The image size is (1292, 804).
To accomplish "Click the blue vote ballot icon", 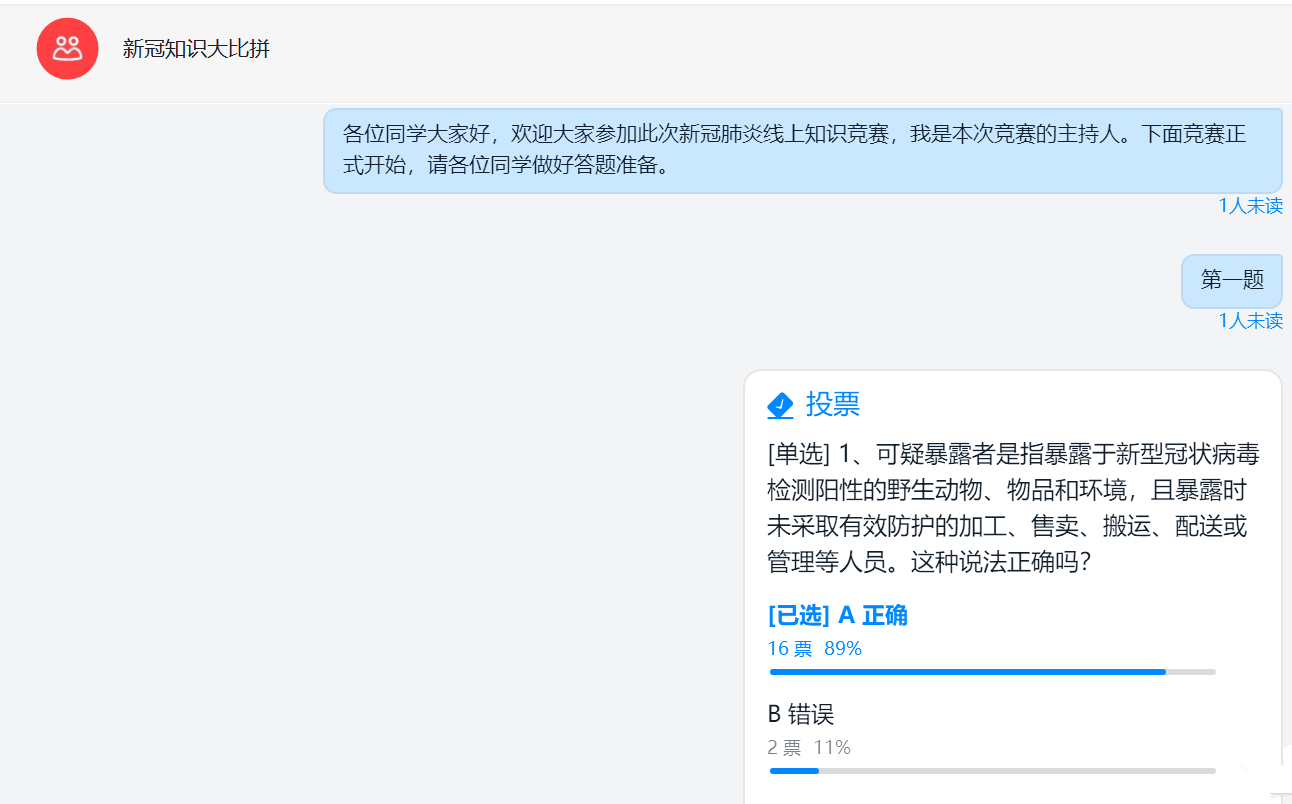I will coord(780,405).
